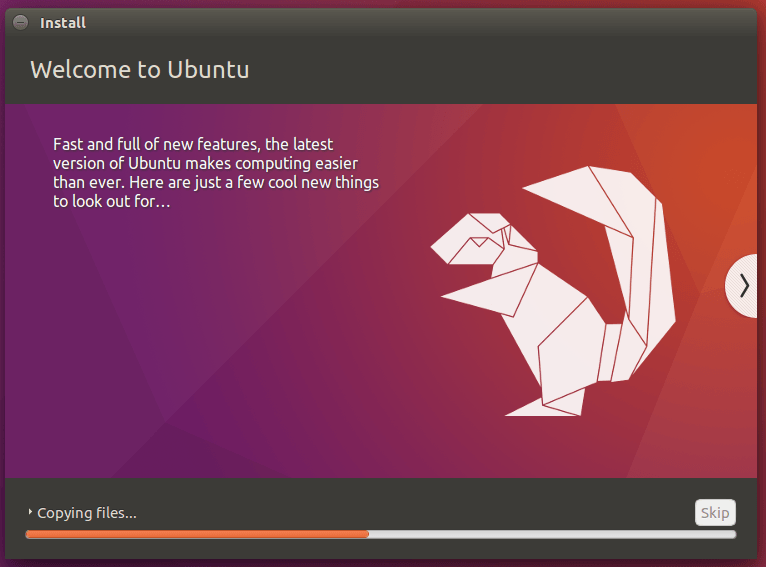Skip the file copying step
Viewport: 766px width, 567px height.
pyautogui.click(x=715, y=512)
